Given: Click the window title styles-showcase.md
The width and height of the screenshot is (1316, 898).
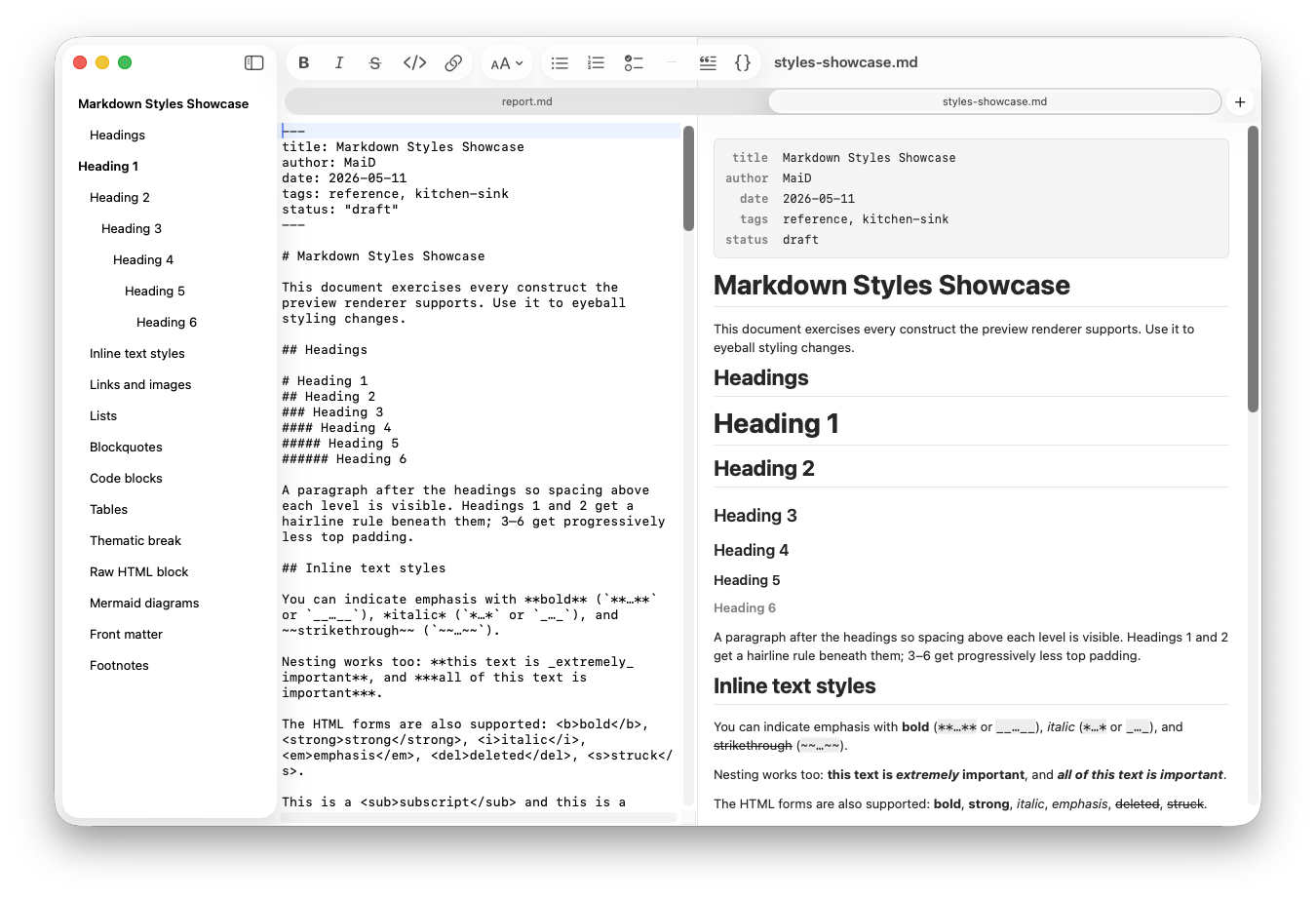Looking at the screenshot, I should 846,62.
